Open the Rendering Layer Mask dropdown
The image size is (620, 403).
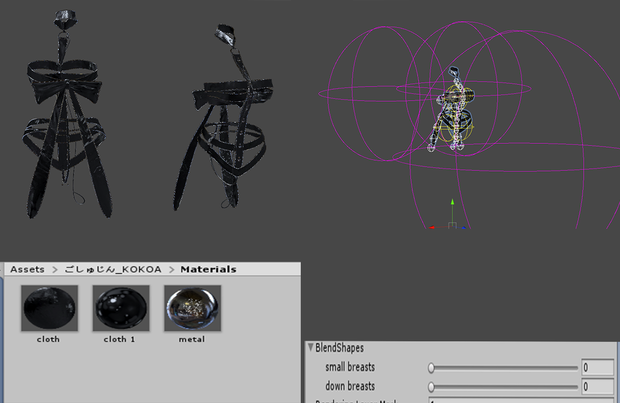point(521,401)
